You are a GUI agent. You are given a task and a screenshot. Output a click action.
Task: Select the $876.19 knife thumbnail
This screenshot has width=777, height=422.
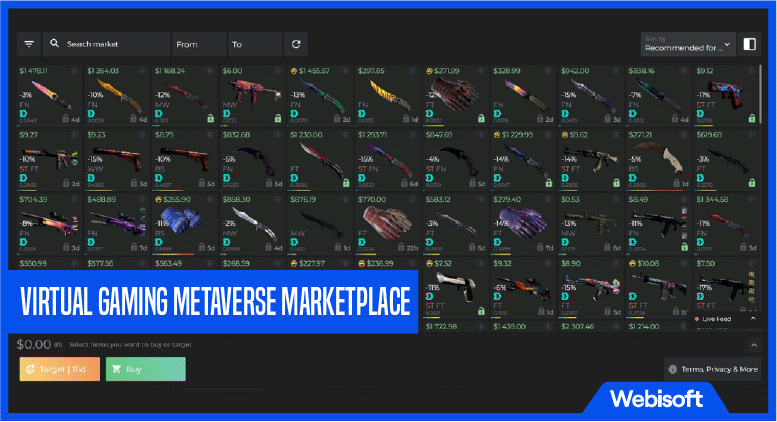click(x=321, y=224)
